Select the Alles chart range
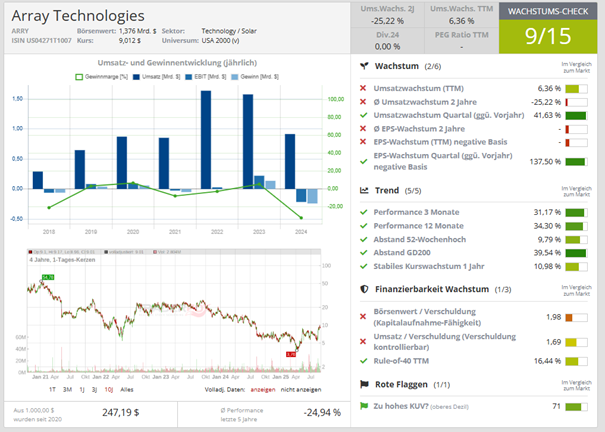 click(127, 390)
